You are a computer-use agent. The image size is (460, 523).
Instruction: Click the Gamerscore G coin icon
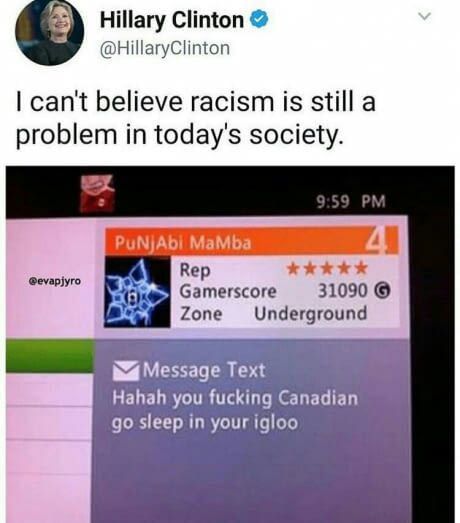tap(382, 291)
